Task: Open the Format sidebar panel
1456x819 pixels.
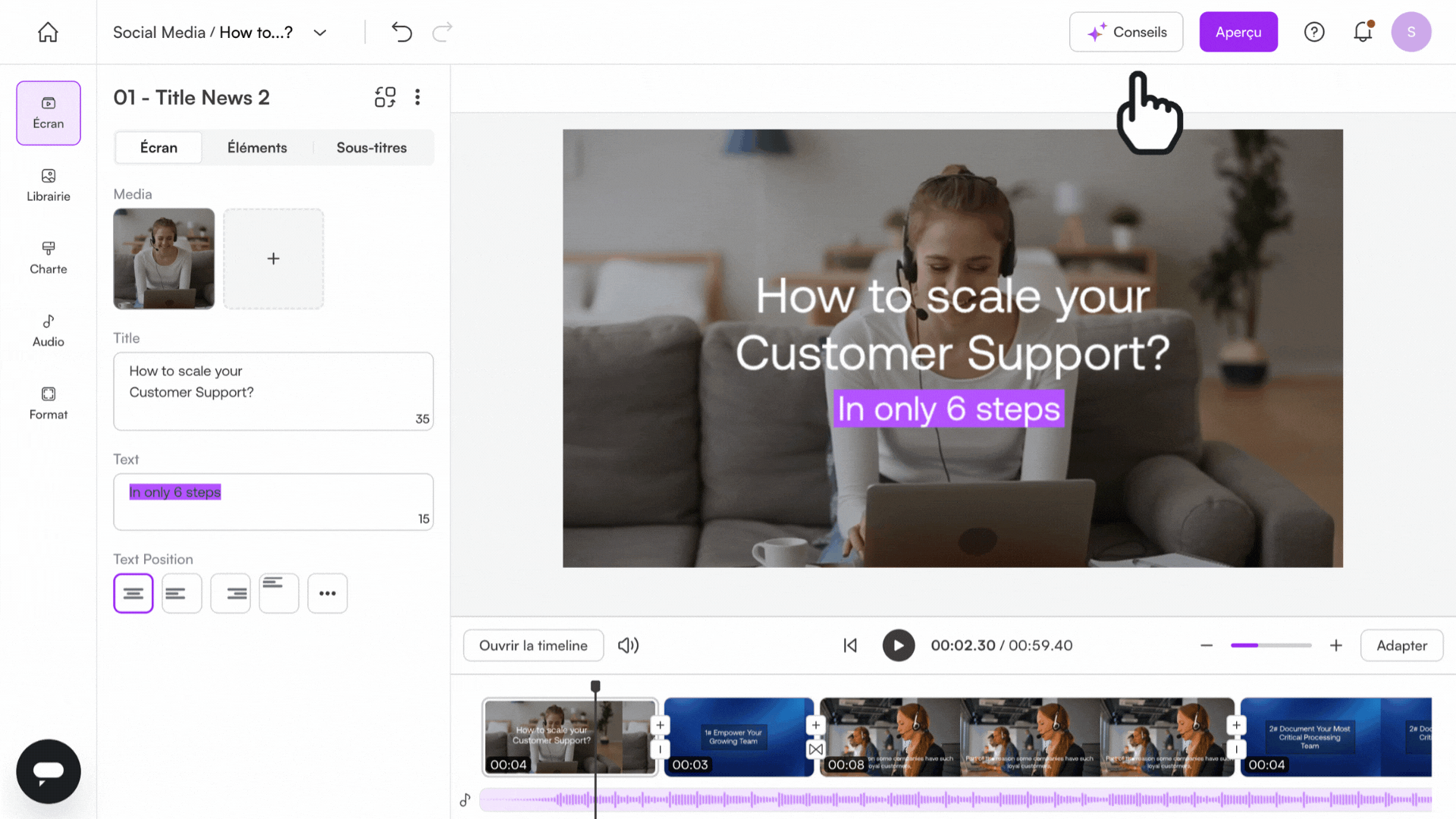Action: pyautogui.click(x=49, y=403)
